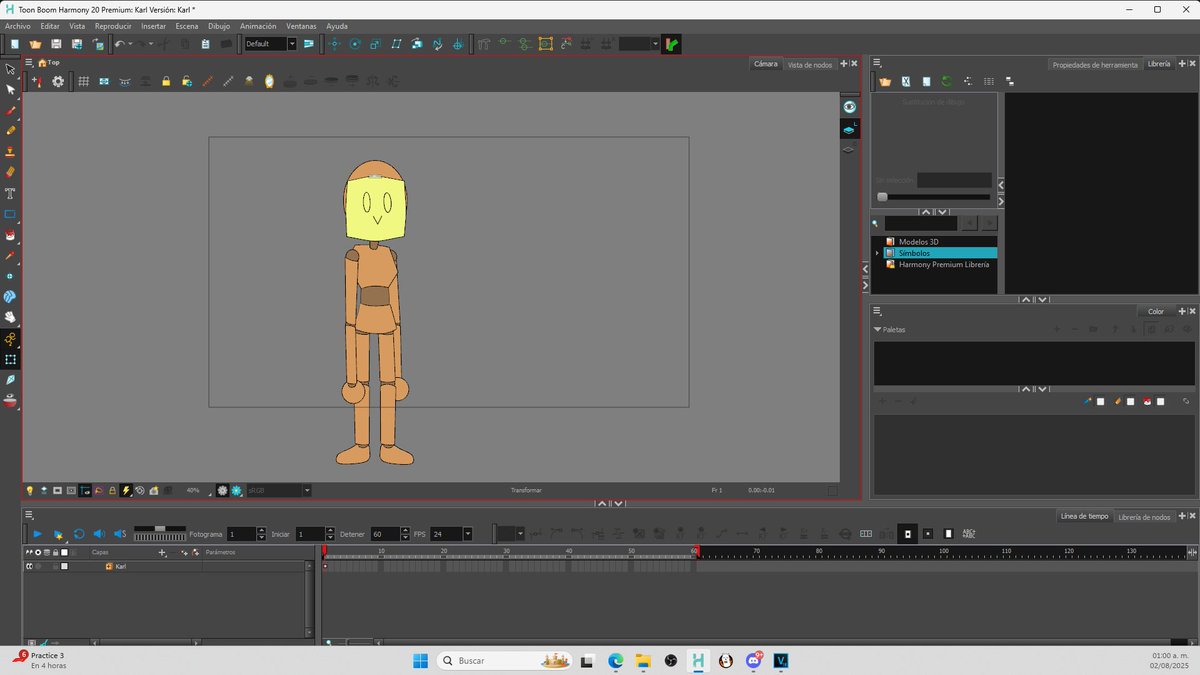Toggle the eye visibility button in Camera view
The image size is (1200, 675).
pyautogui.click(x=849, y=107)
